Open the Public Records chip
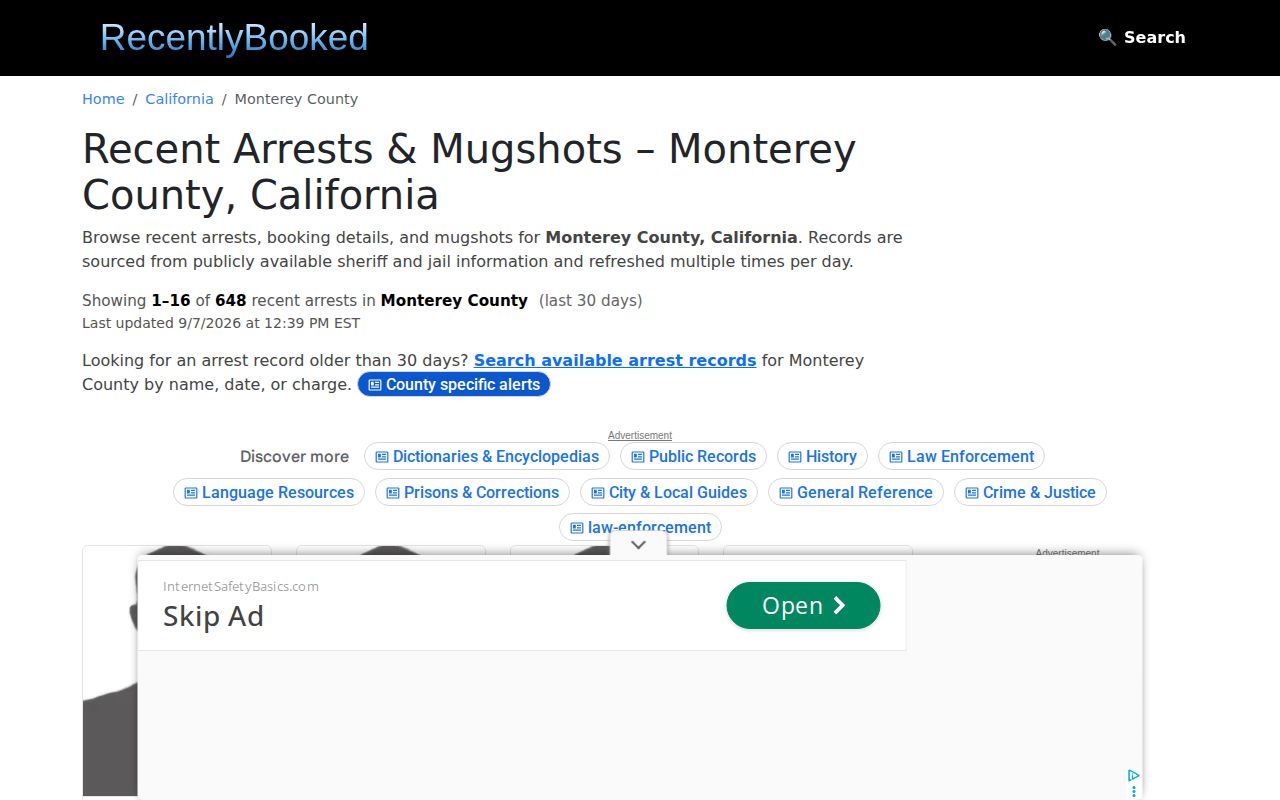This screenshot has height=800, width=1280. coord(693,457)
